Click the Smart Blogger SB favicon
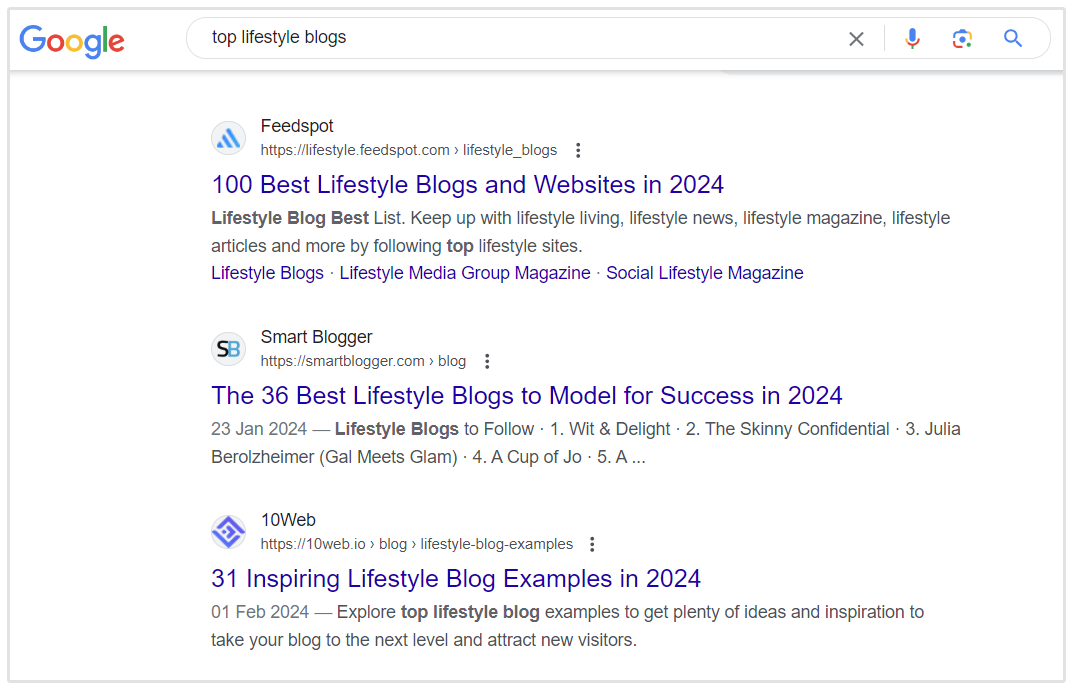This screenshot has height=690, width=1073. click(228, 349)
